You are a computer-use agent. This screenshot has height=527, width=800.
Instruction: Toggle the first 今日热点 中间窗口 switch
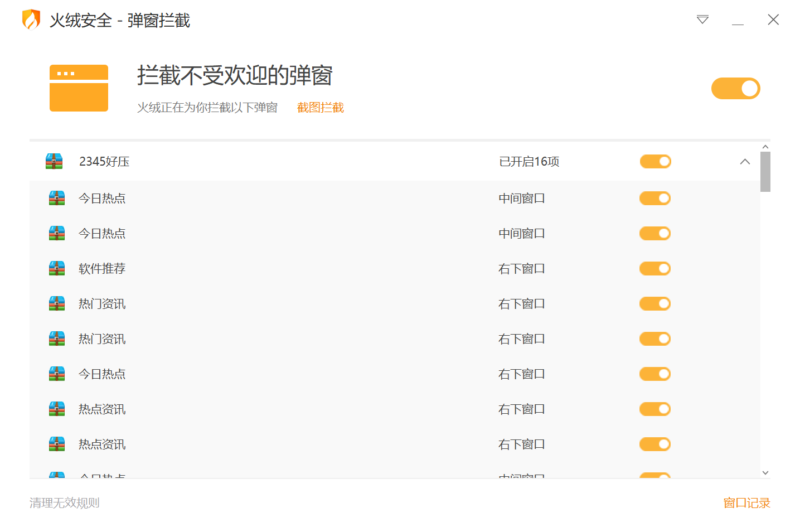coord(655,198)
